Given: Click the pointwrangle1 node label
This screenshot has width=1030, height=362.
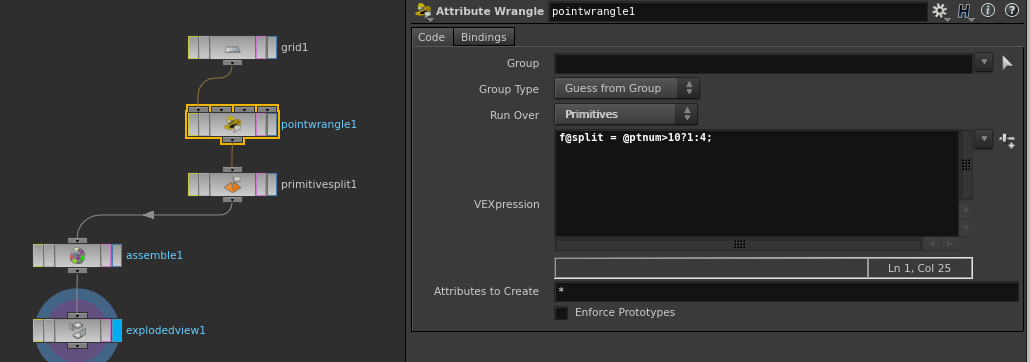Looking at the screenshot, I should [x=319, y=124].
